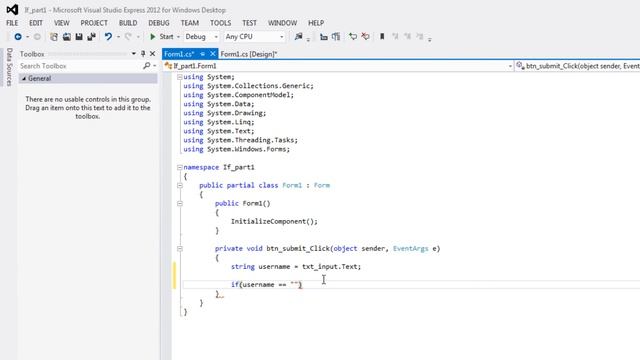Click the Search Toolbox input field
The image size is (640, 360).
(80, 66)
